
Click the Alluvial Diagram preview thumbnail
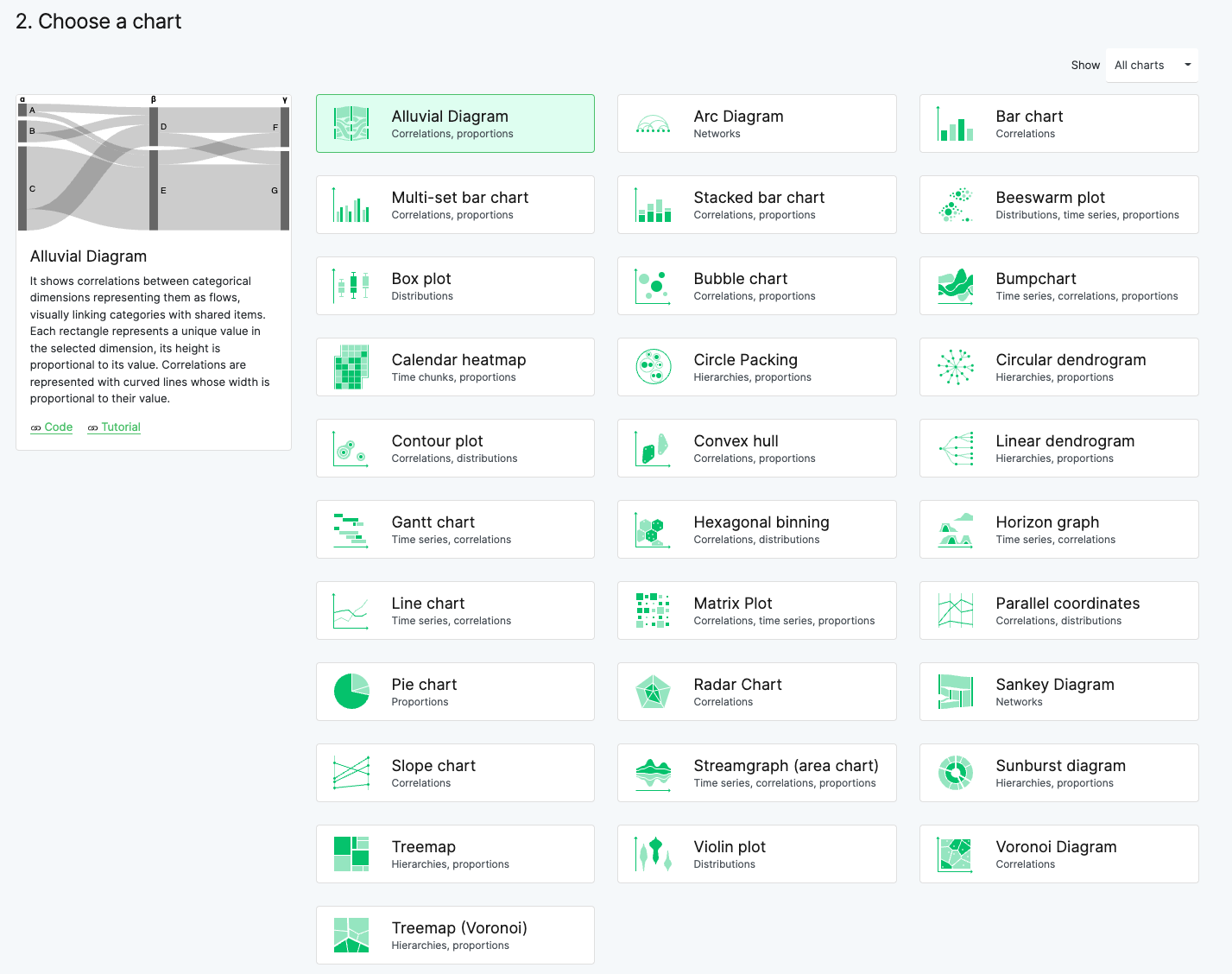click(154, 163)
